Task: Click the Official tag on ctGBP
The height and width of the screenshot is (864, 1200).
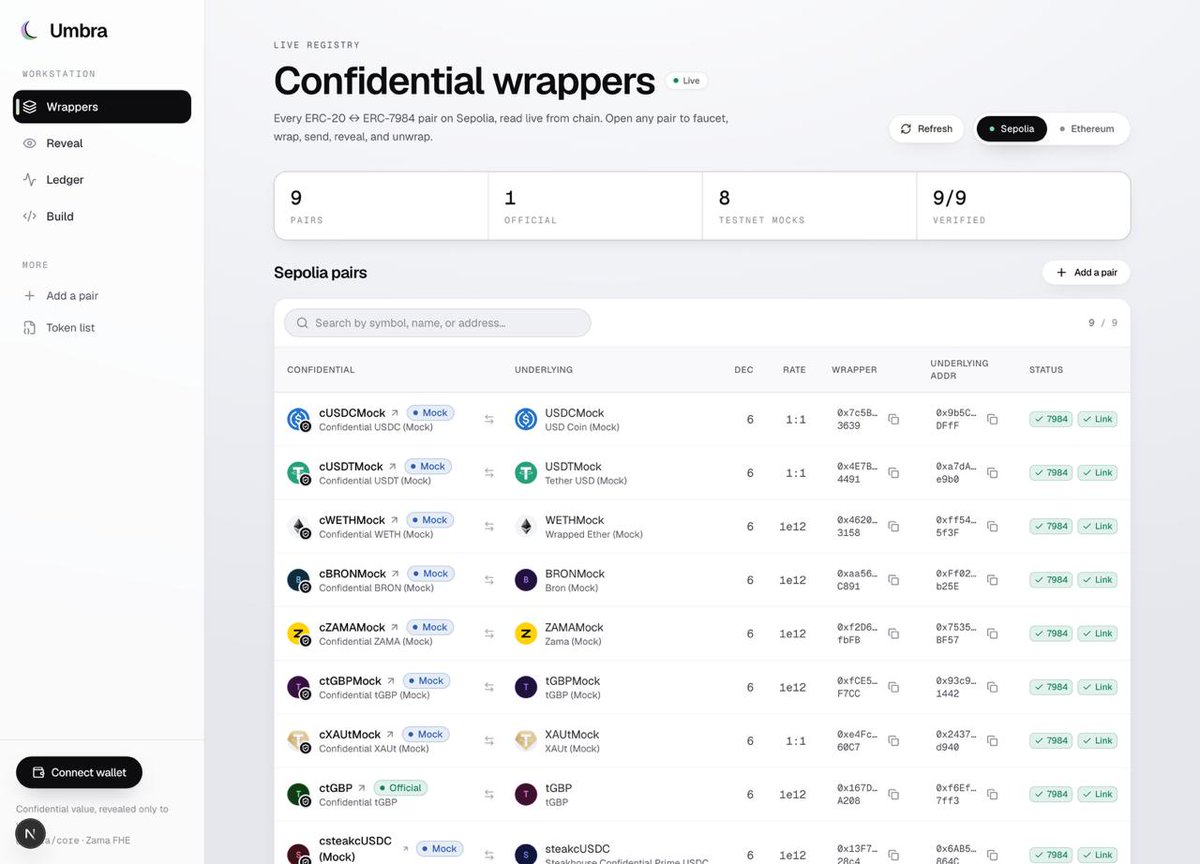Action: (400, 788)
